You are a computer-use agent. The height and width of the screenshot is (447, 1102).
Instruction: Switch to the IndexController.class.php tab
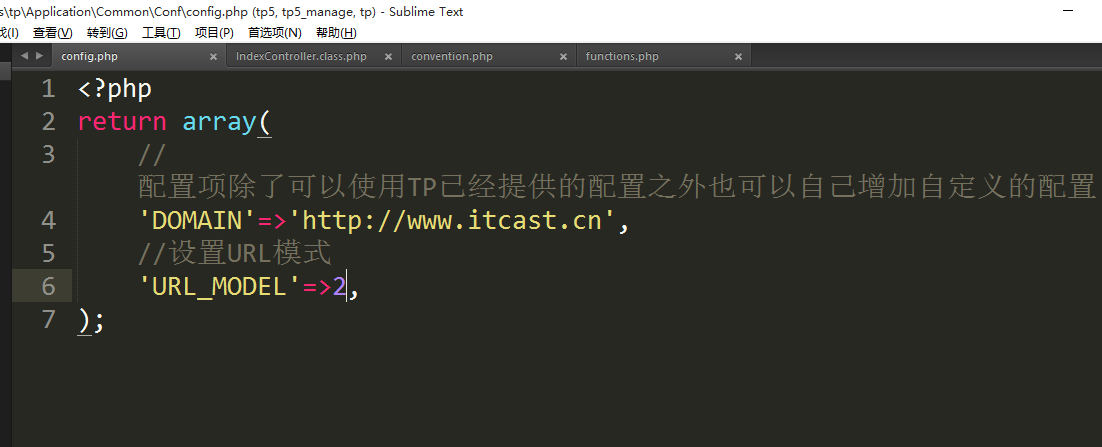coord(301,57)
